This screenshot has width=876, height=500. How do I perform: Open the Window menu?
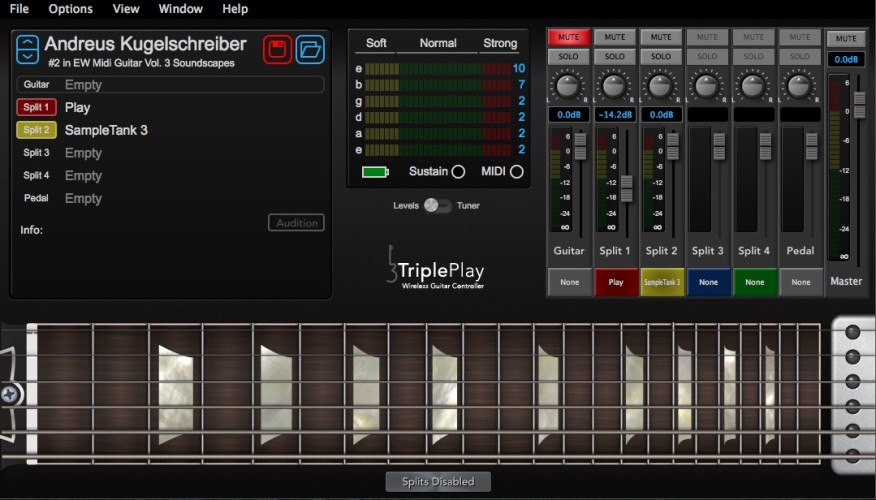tap(180, 9)
